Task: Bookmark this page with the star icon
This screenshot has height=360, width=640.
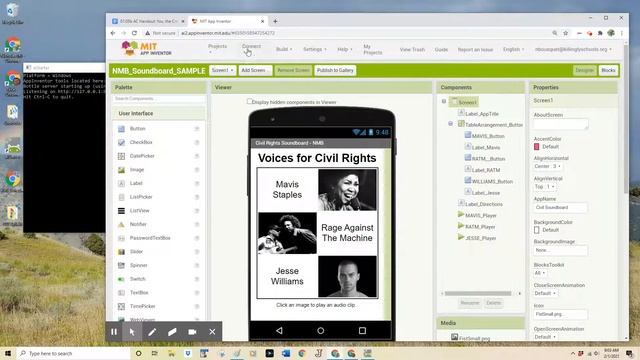Action: click(x=566, y=33)
